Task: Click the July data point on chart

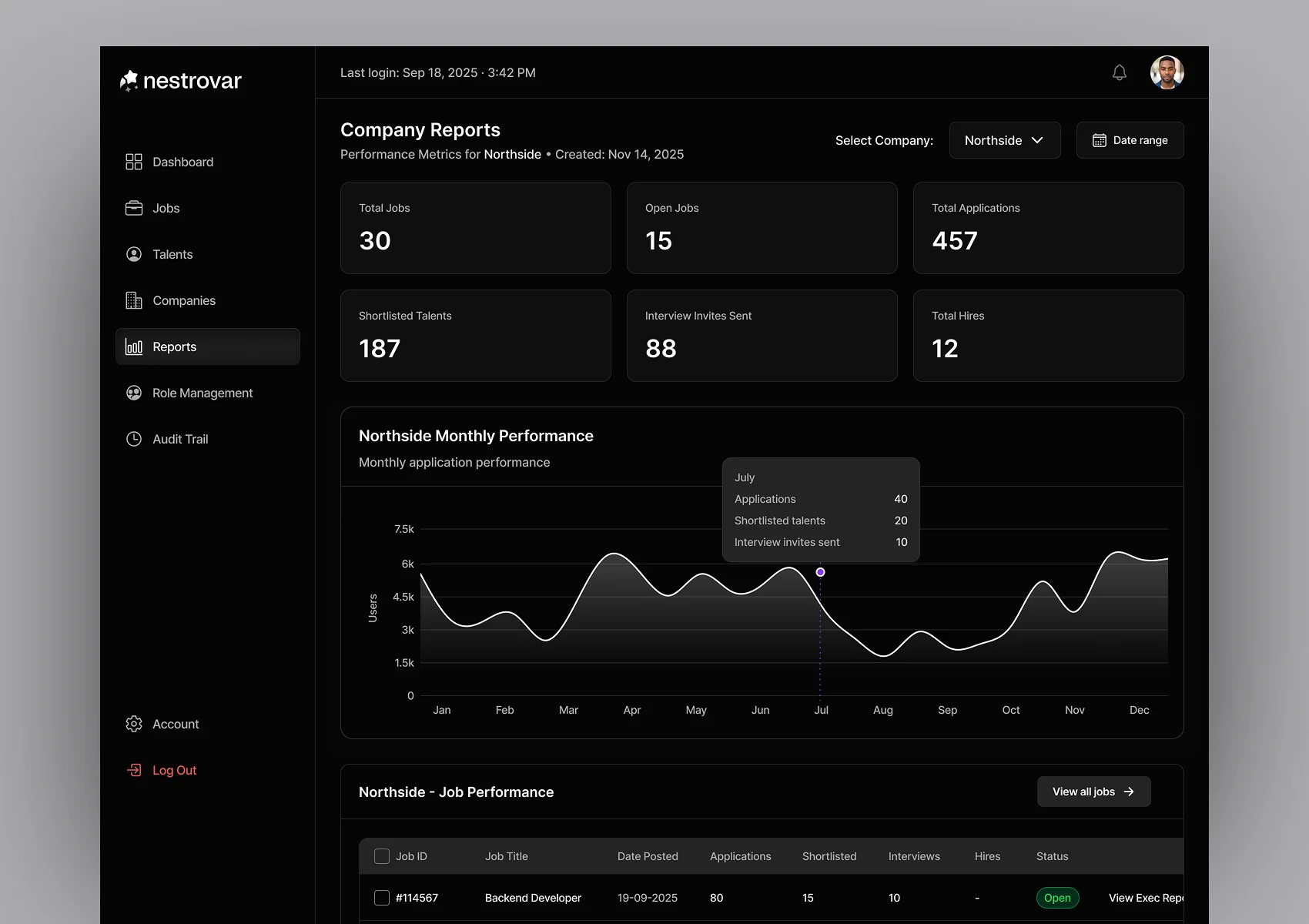Action: tap(821, 572)
